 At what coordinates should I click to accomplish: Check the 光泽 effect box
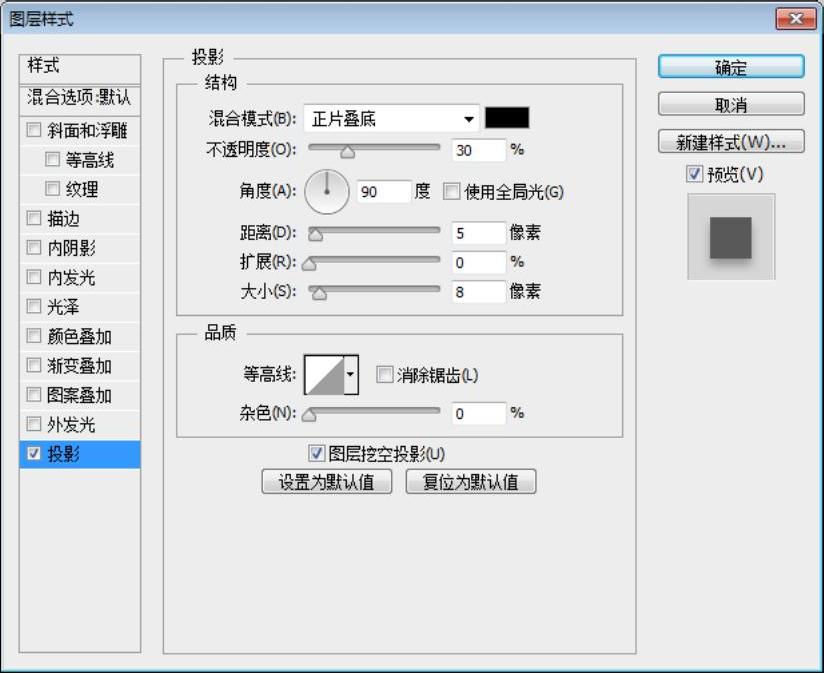pos(34,306)
